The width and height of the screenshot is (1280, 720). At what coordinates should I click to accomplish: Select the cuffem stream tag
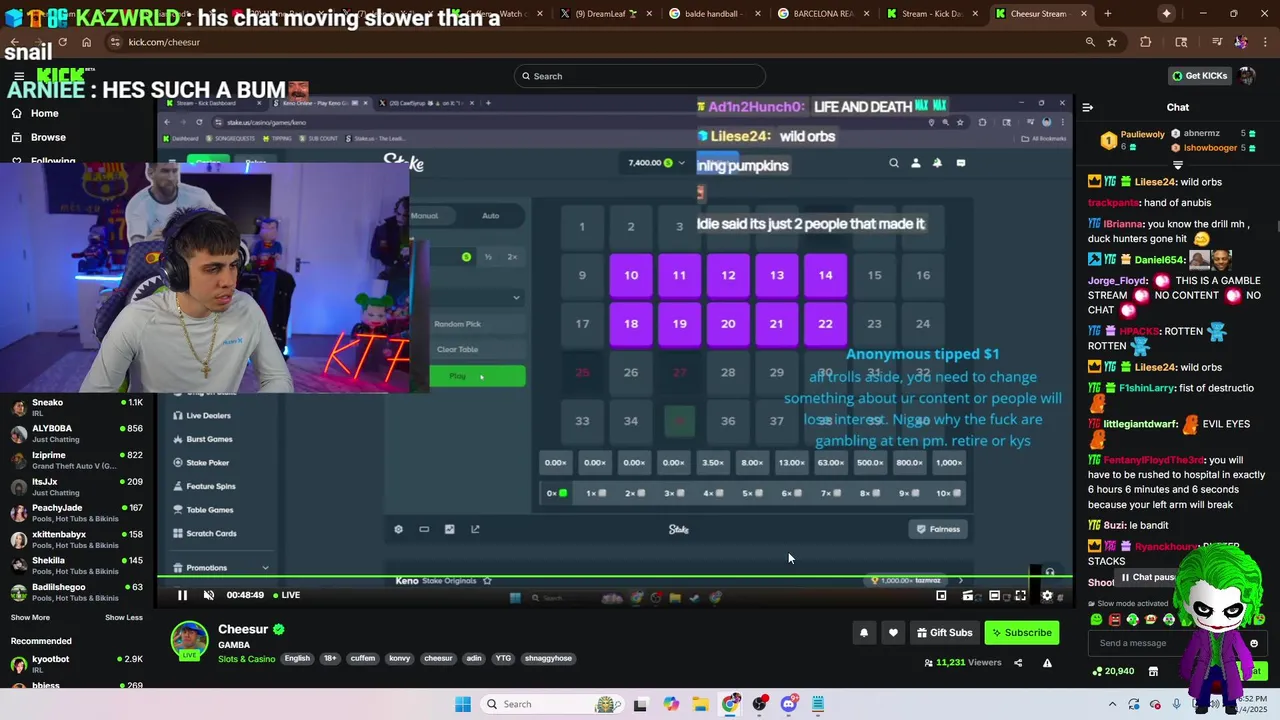point(363,658)
